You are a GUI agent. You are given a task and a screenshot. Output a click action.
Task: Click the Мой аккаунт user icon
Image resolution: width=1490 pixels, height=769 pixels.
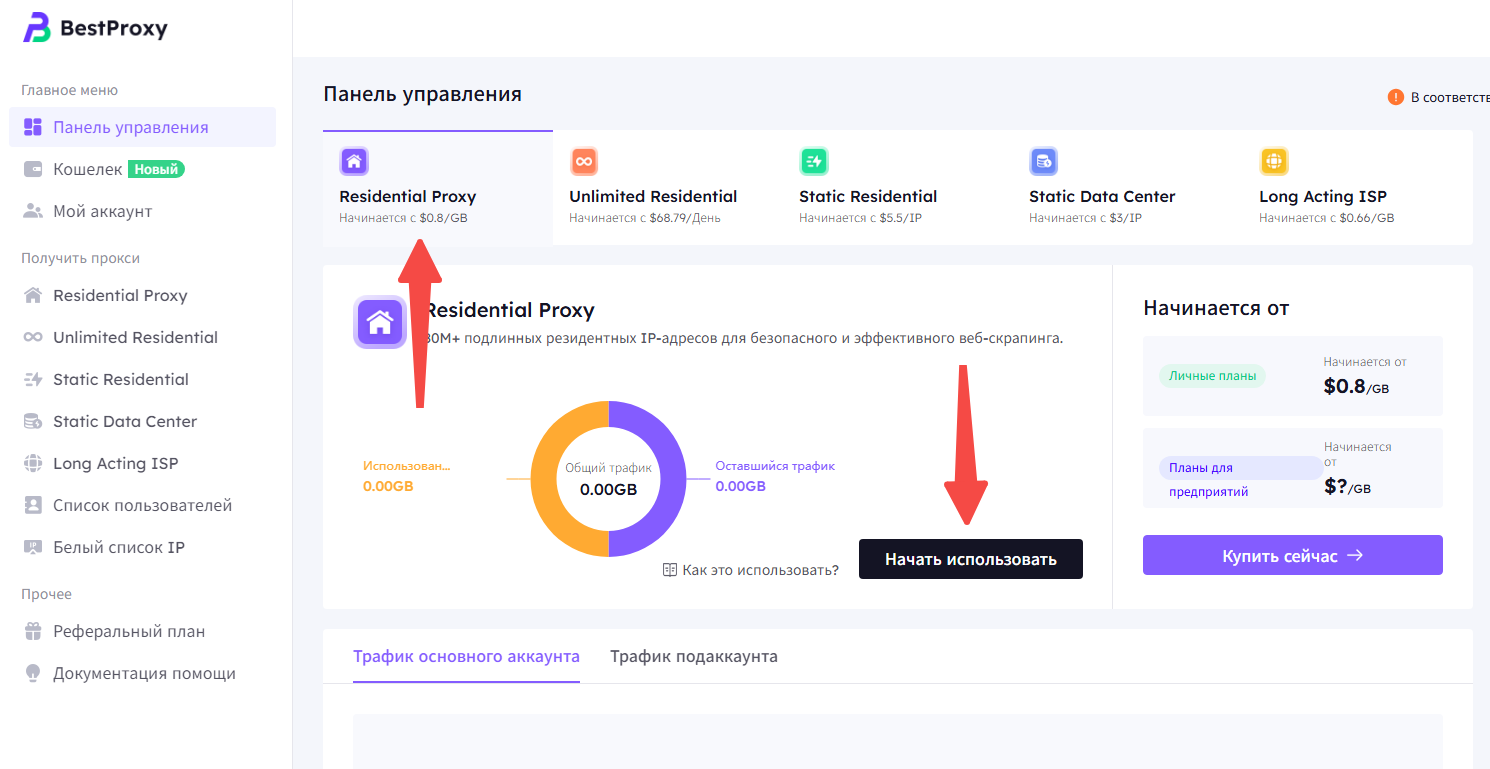(33, 212)
